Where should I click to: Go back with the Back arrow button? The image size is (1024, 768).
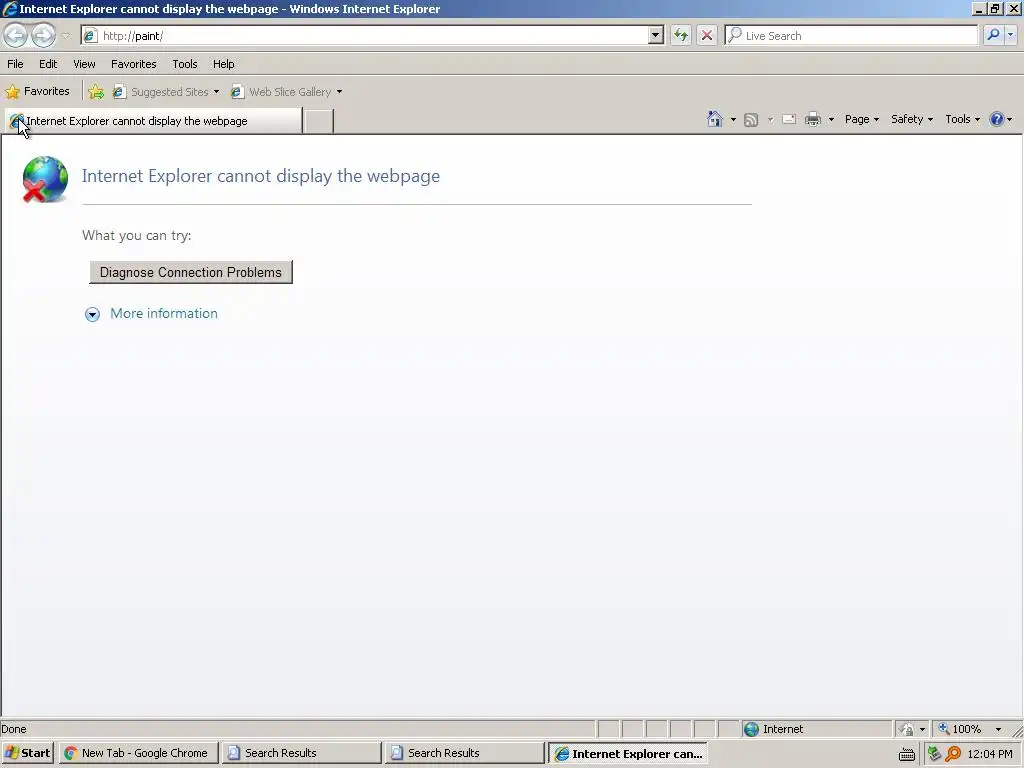pyautogui.click(x=16, y=35)
